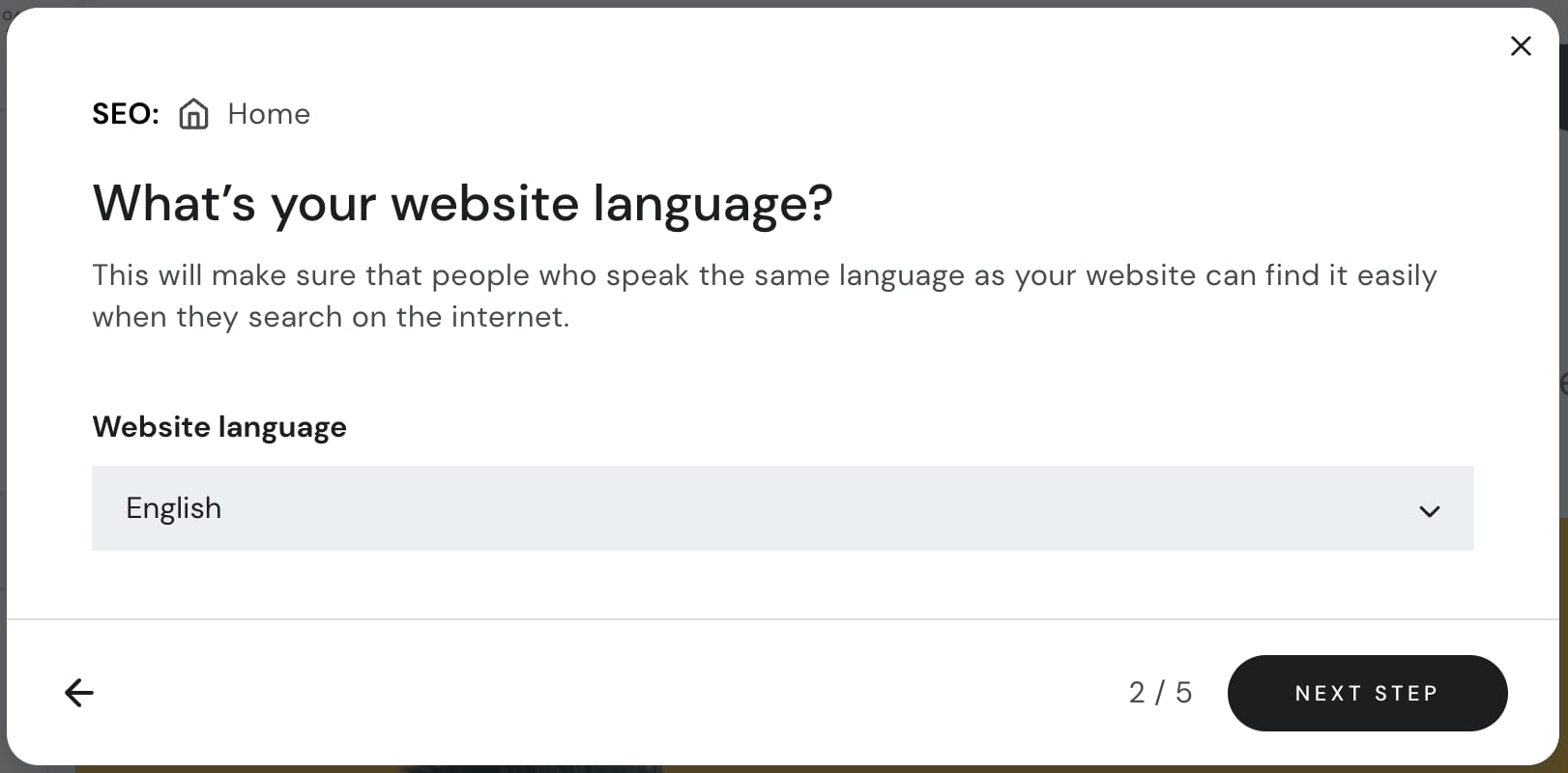Viewport: 1568px width, 773px height.
Task: Open the Website language dropdown
Action: pyautogui.click(x=783, y=507)
